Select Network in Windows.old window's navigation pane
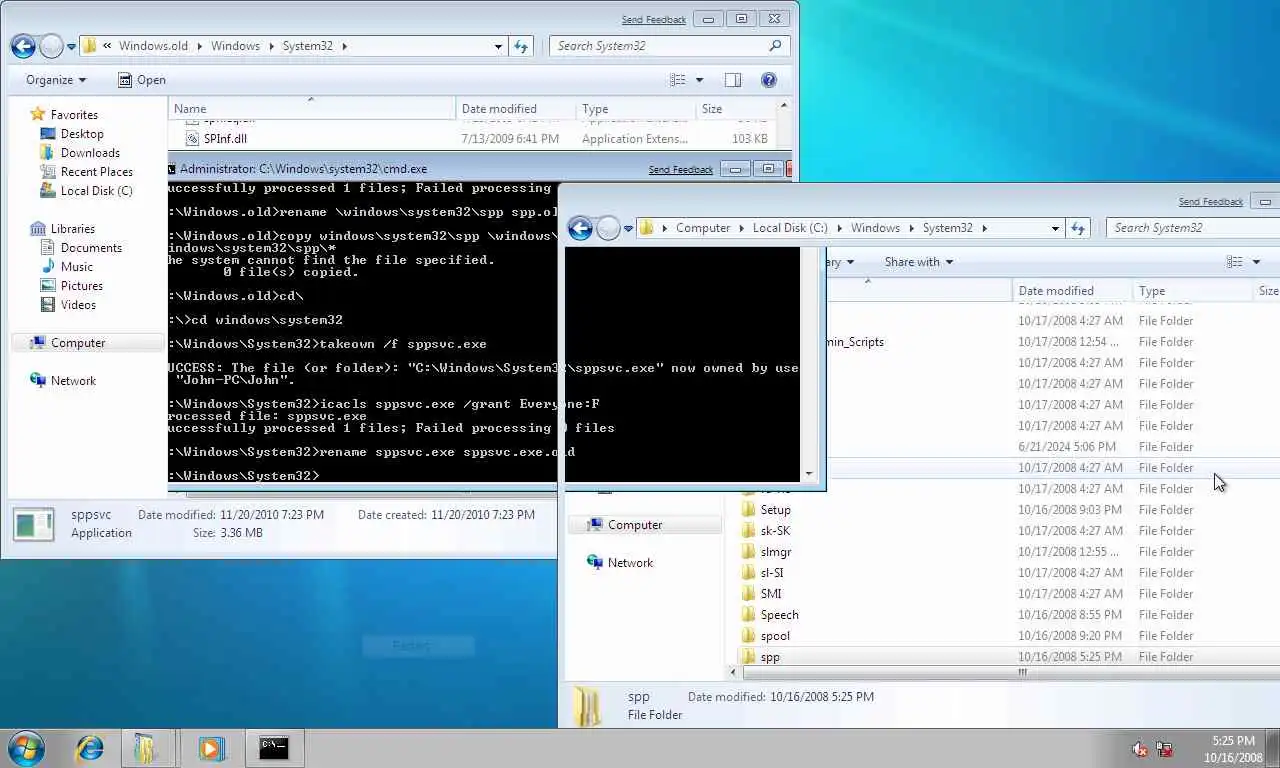1280x768 pixels. [x=73, y=381]
